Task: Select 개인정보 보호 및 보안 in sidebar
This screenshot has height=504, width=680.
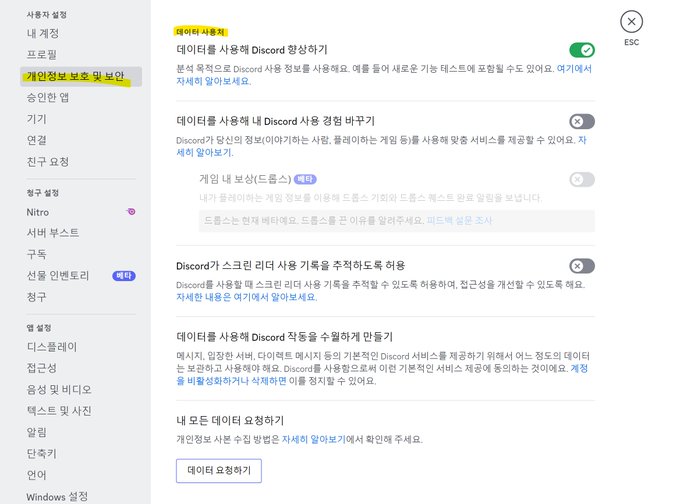Action: point(81,76)
